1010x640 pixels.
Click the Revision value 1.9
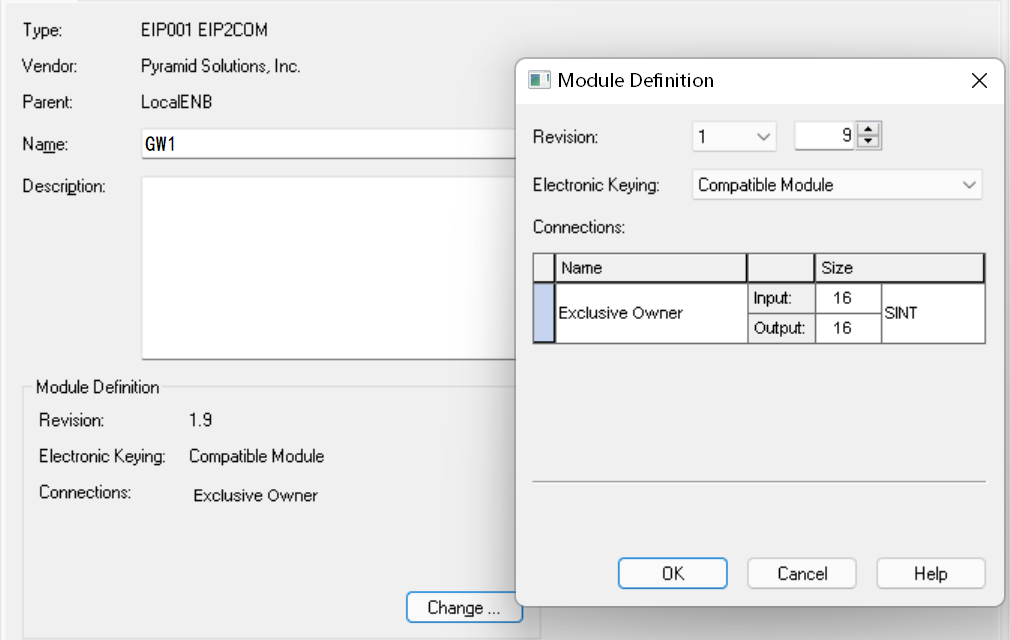tap(200, 420)
